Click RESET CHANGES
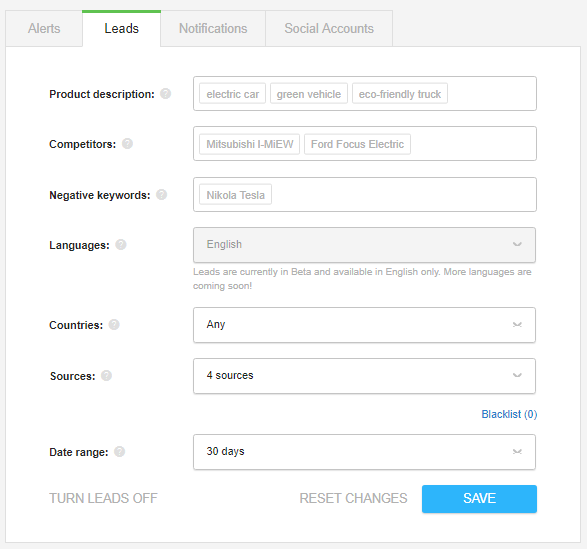Viewport: 587px width, 549px height. pos(353,498)
